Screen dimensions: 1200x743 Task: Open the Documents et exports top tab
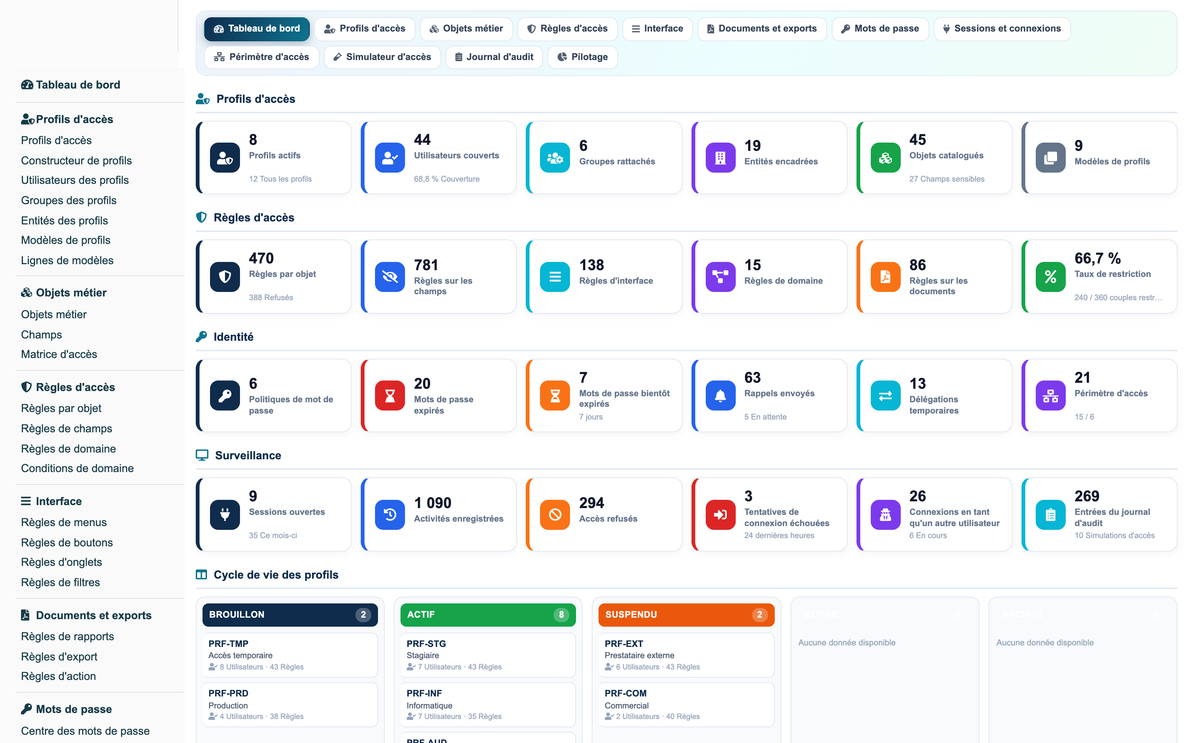762,29
